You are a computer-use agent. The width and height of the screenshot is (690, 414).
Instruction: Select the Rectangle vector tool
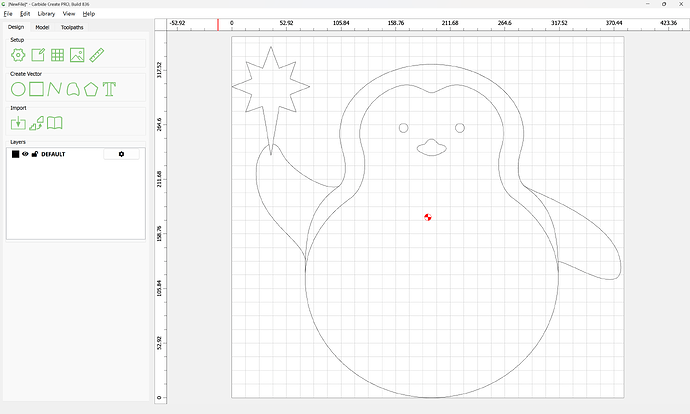click(x=37, y=89)
